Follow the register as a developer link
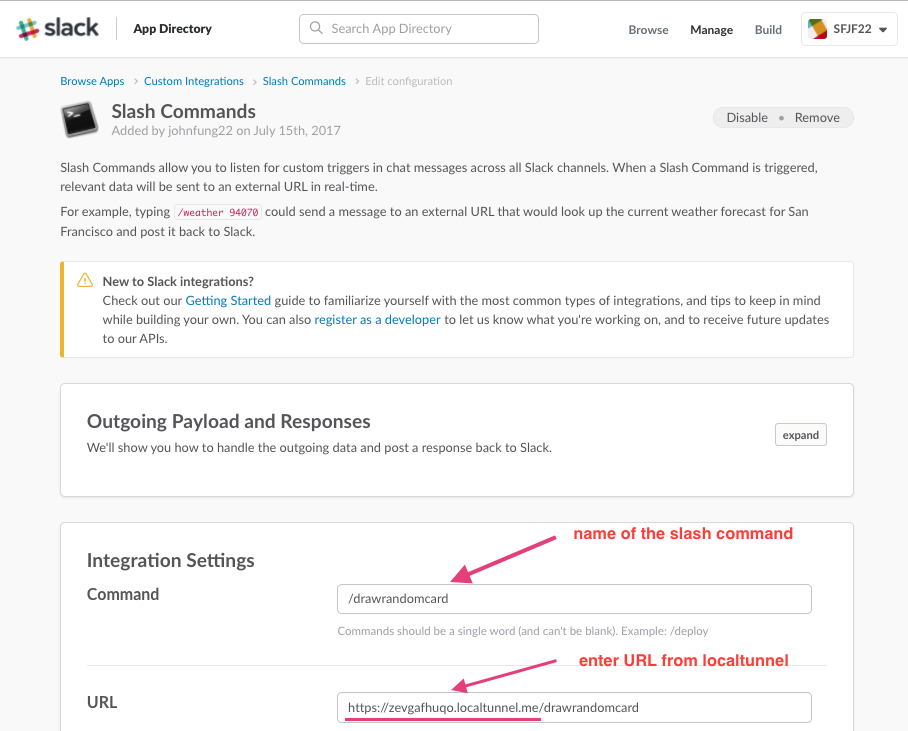The width and height of the screenshot is (908, 731). (x=377, y=320)
